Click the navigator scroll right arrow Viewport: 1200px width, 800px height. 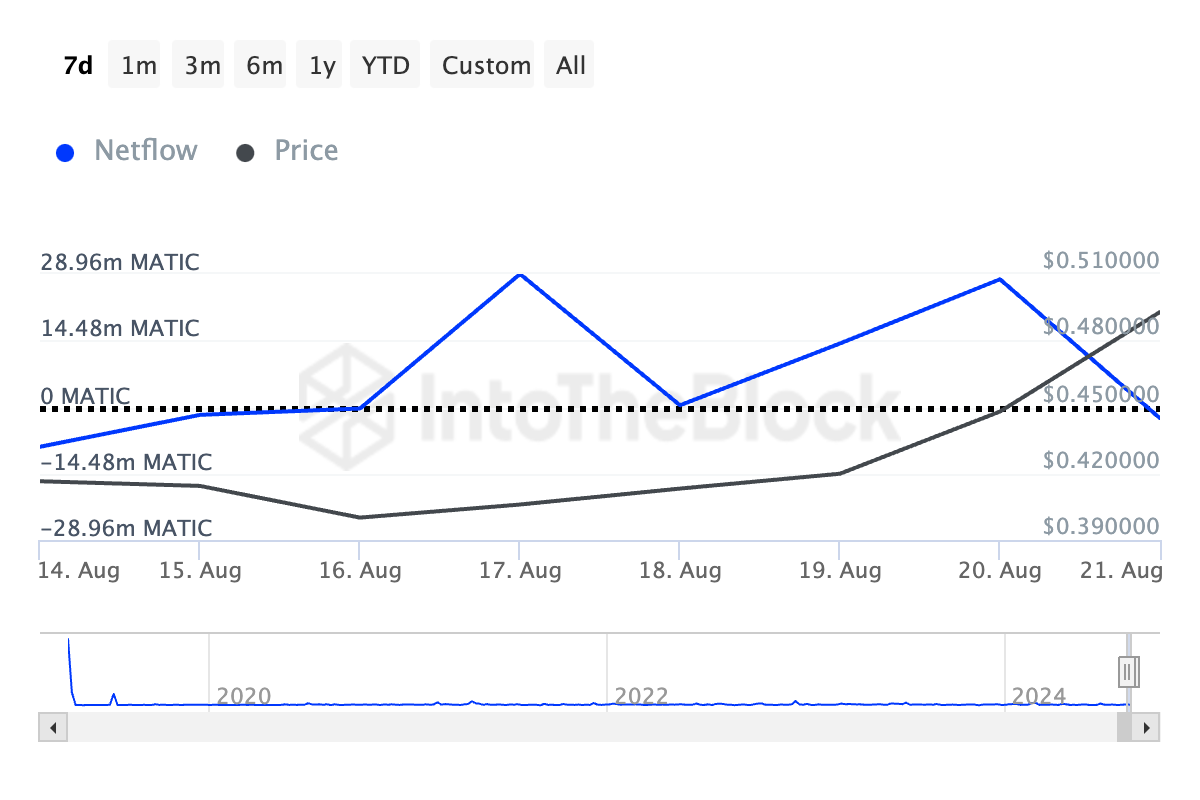(x=1147, y=727)
